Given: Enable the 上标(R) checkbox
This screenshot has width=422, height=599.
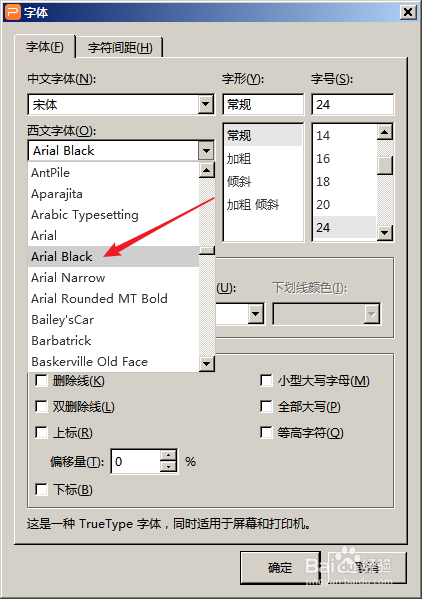Looking at the screenshot, I should (41, 433).
